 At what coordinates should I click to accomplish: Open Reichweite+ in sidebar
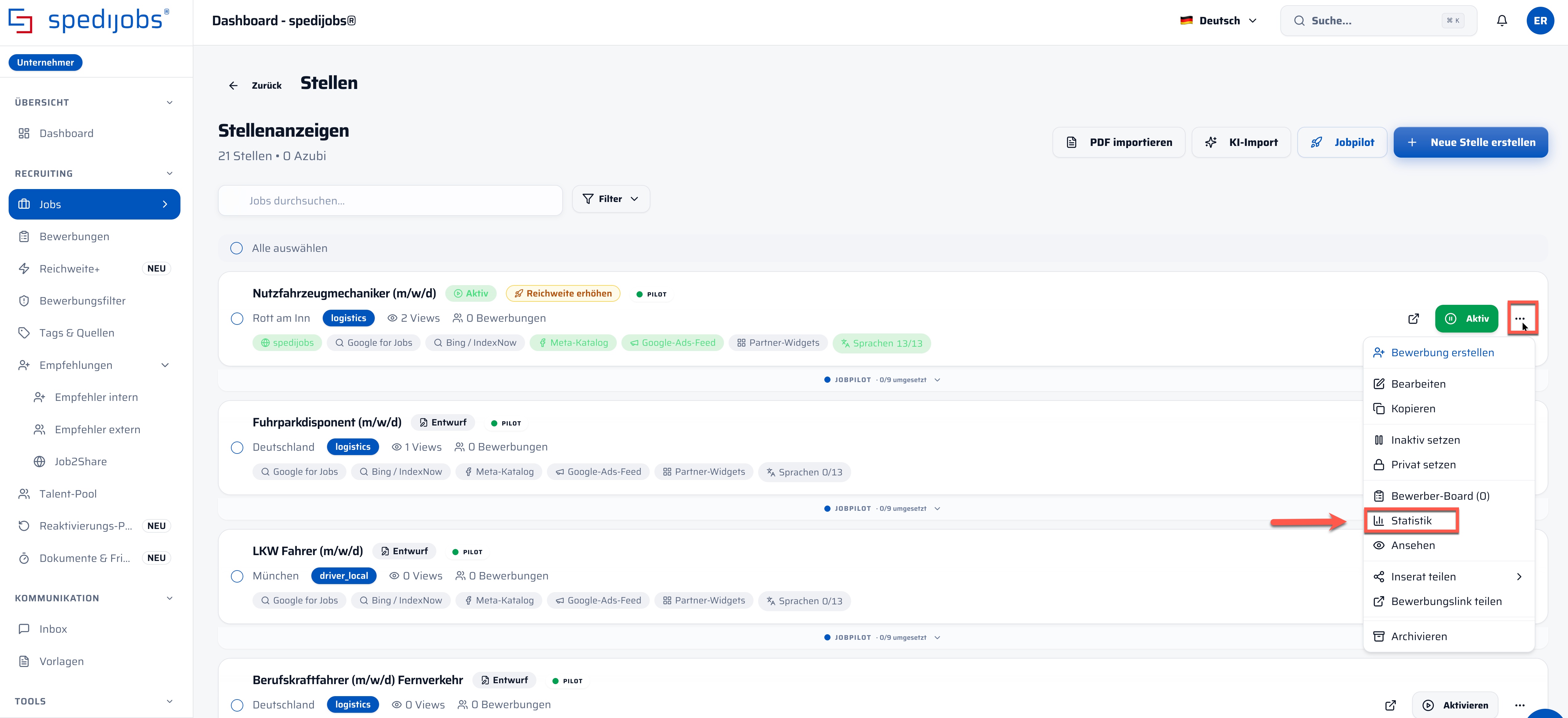[94, 268]
